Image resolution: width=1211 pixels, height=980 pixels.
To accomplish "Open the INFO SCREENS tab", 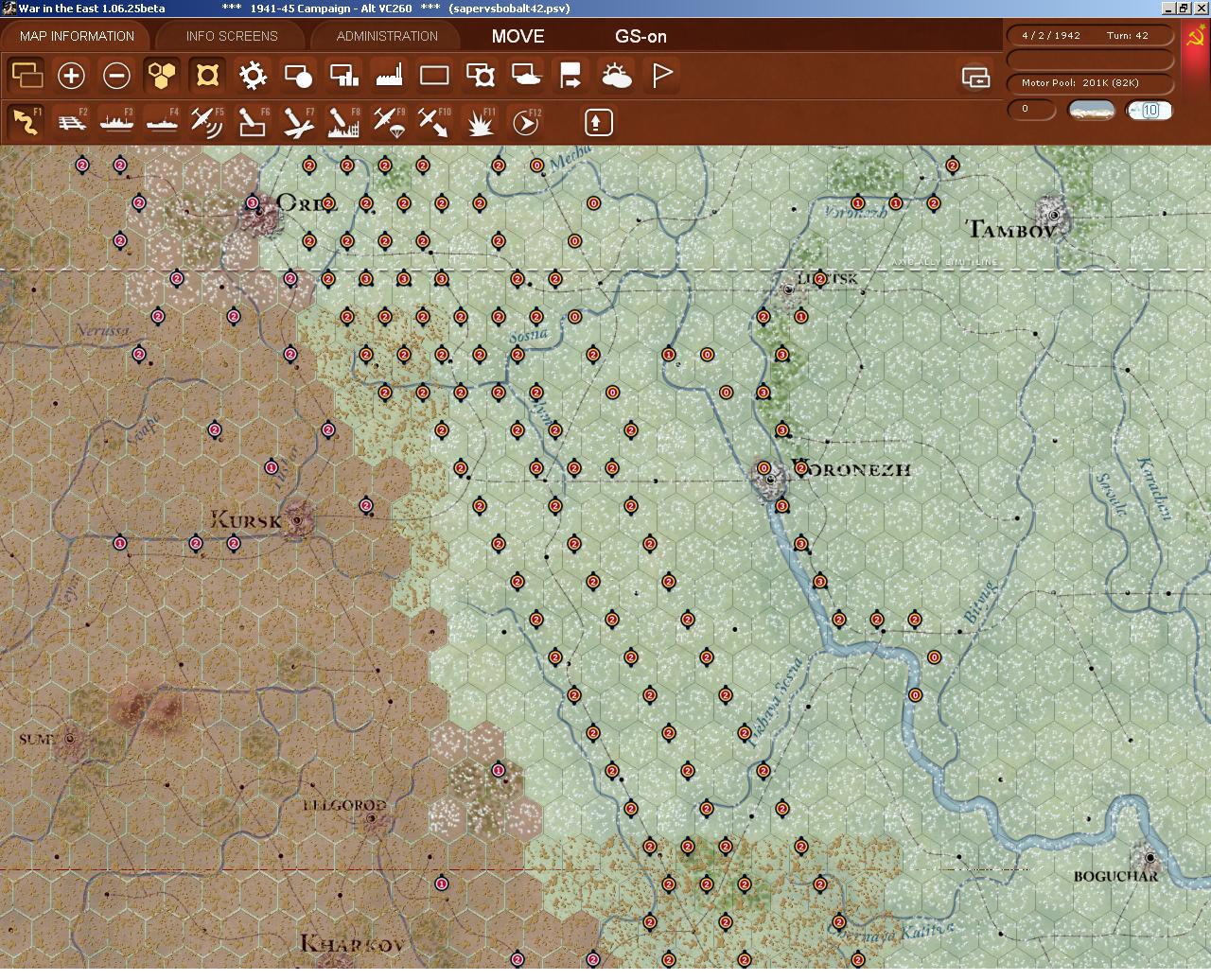I will tap(232, 36).
